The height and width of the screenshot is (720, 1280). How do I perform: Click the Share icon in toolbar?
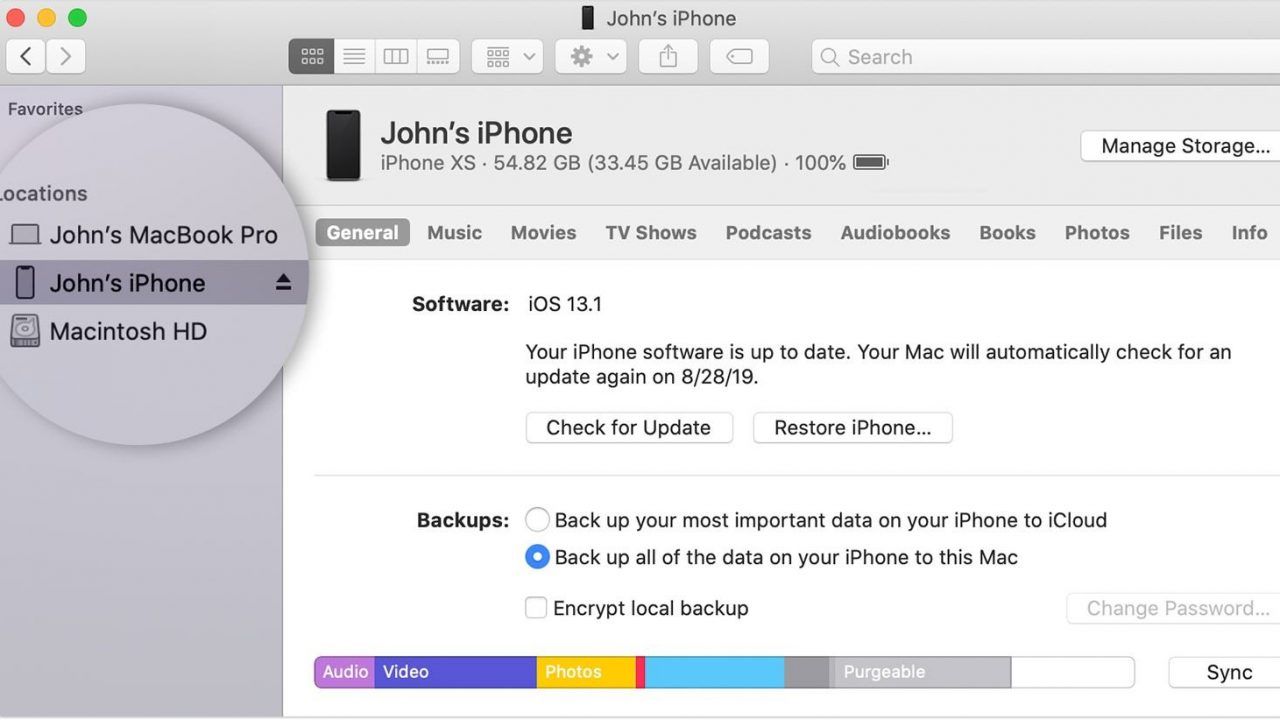point(668,57)
